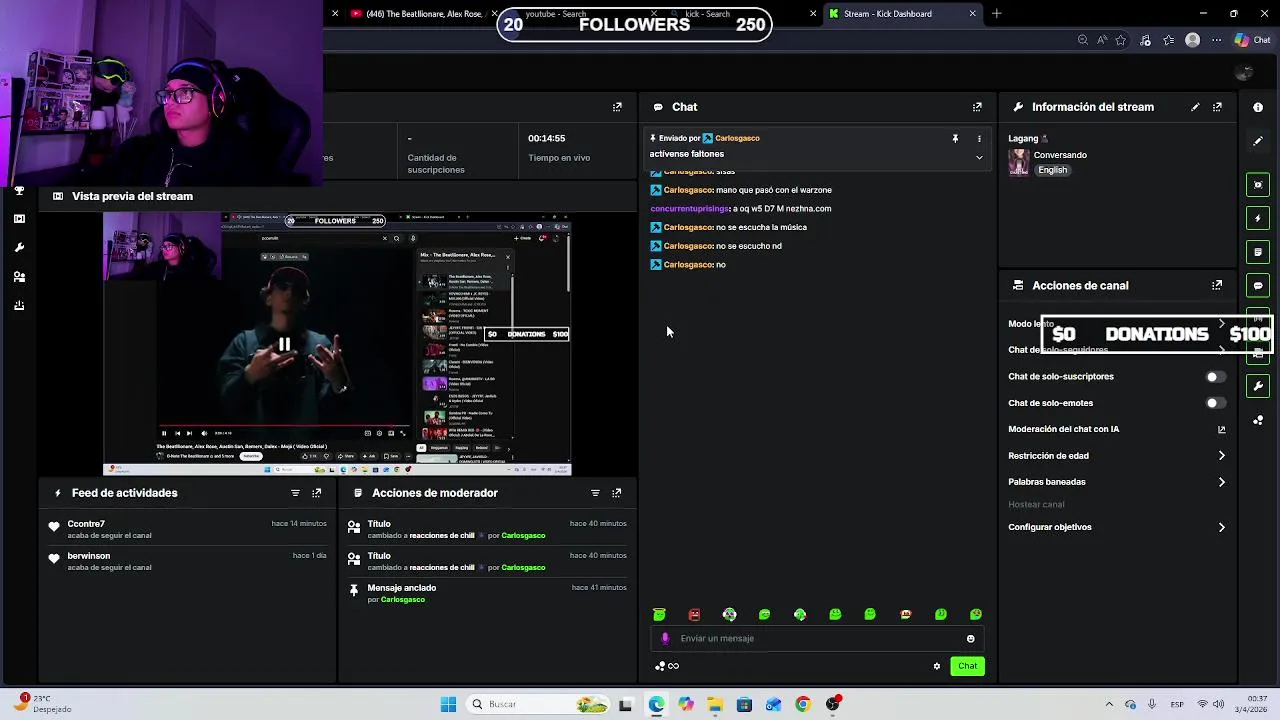The width and height of the screenshot is (1280, 720).
Task: Pop out the Acciones de moderador panel
Action: click(617, 493)
